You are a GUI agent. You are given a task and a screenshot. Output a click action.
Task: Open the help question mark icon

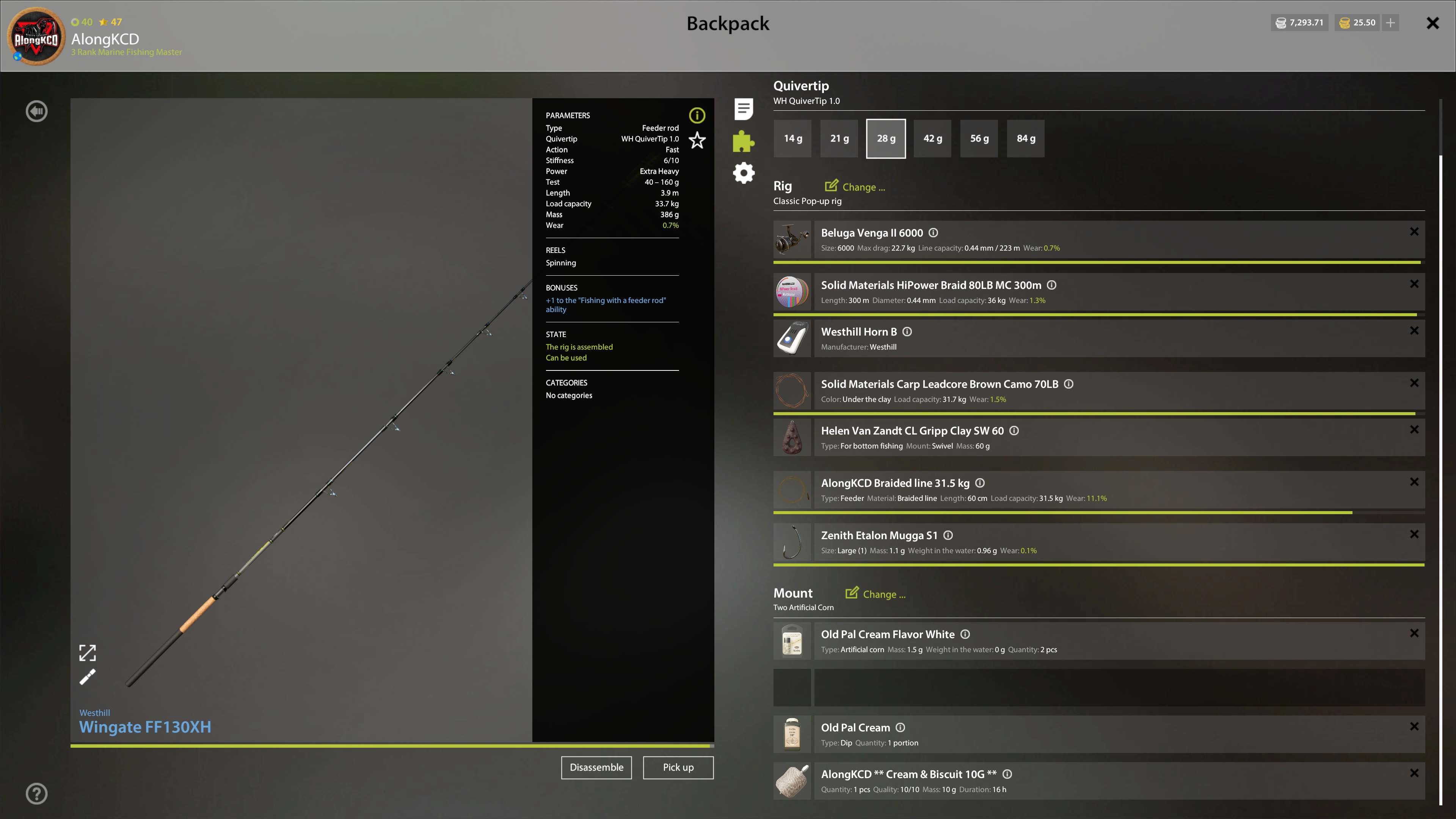(37, 794)
